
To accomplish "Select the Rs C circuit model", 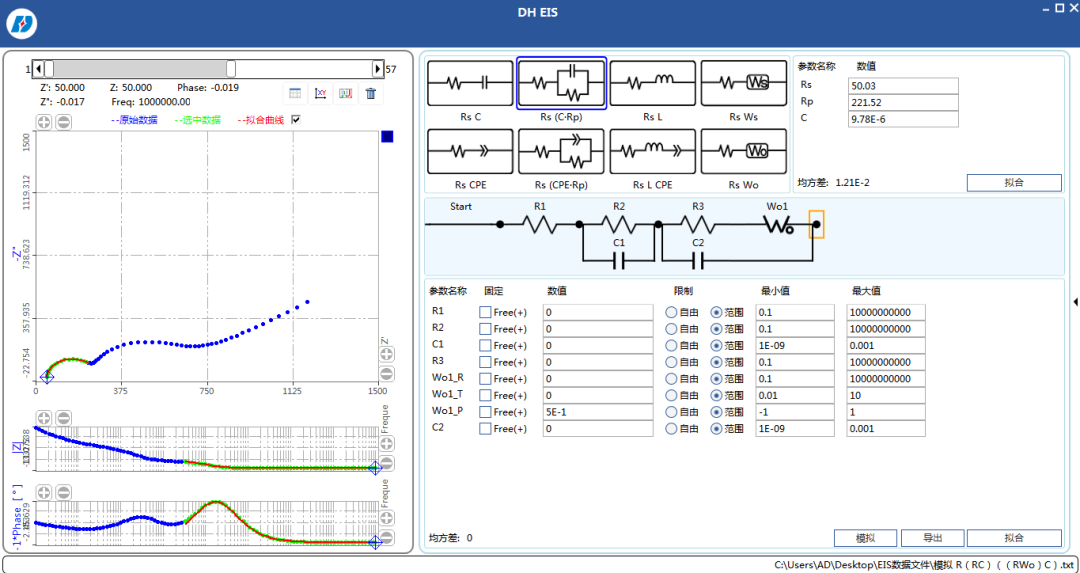I will pyautogui.click(x=470, y=83).
